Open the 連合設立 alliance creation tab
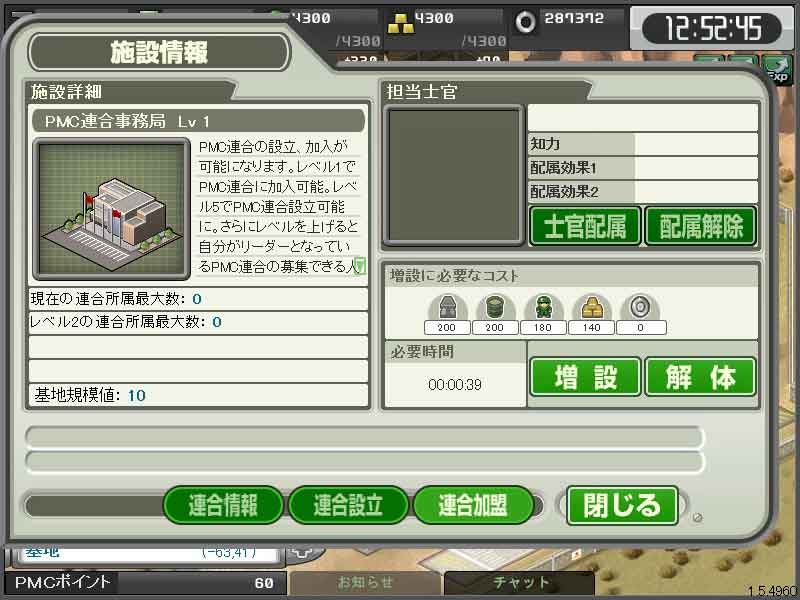800x600 pixels. pyautogui.click(x=348, y=505)
